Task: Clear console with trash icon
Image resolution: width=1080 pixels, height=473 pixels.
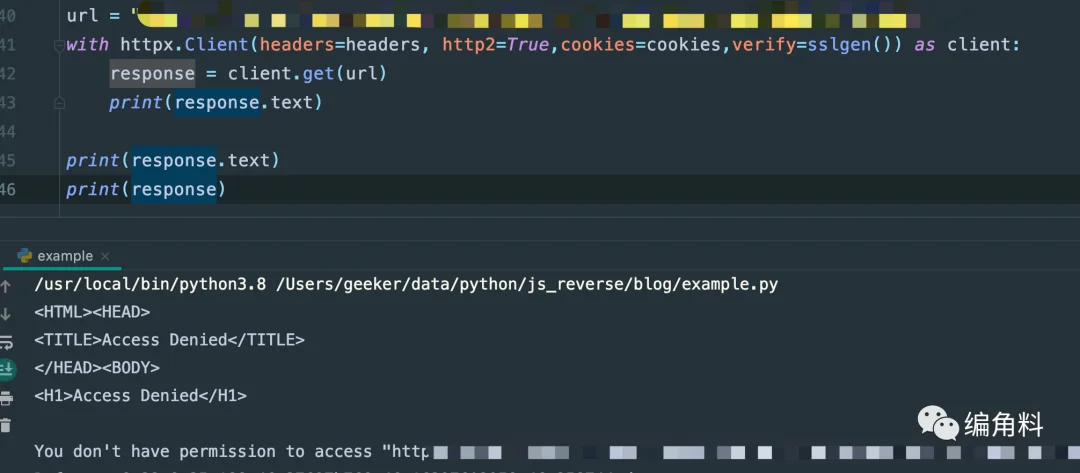Action: [6, 425]
